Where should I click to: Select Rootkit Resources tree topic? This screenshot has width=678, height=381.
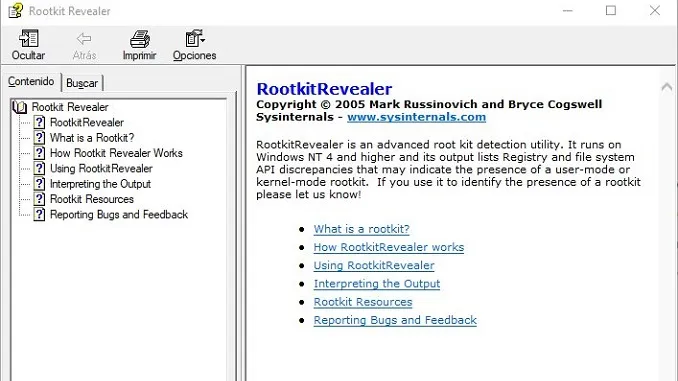point(92,199)
